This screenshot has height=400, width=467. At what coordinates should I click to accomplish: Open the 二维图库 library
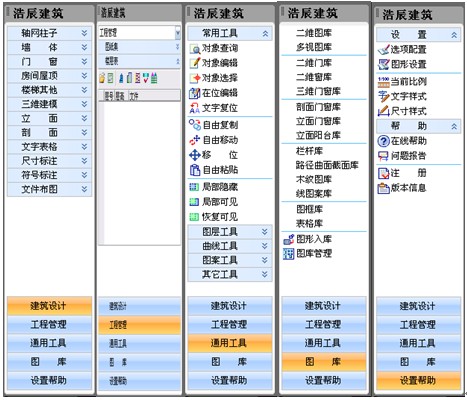(314, 33)
